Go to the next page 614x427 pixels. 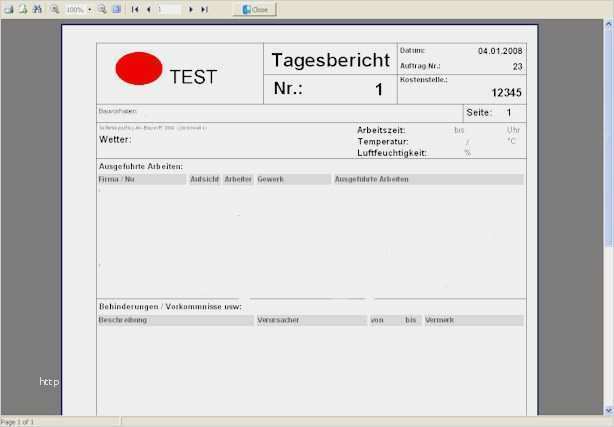tap(191, 9)
